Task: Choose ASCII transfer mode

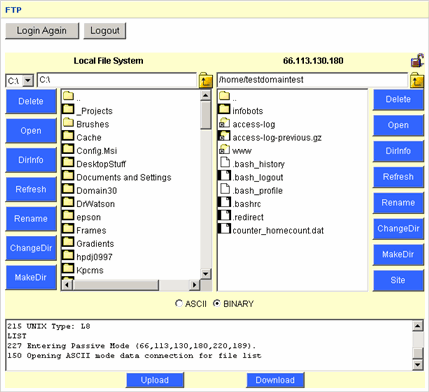Action: point(179,303)
